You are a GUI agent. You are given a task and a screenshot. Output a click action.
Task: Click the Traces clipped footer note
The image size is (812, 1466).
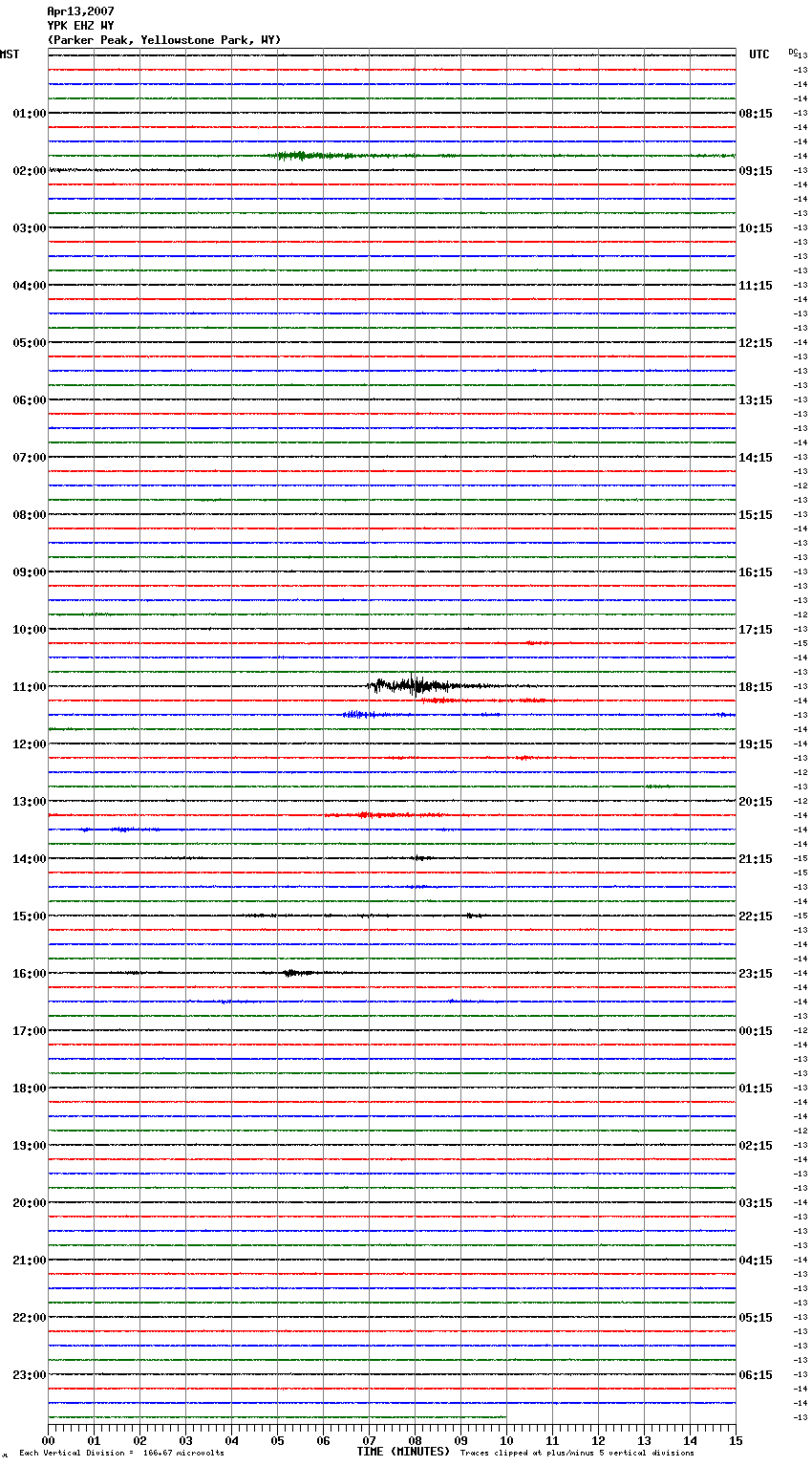[577, 1454]
